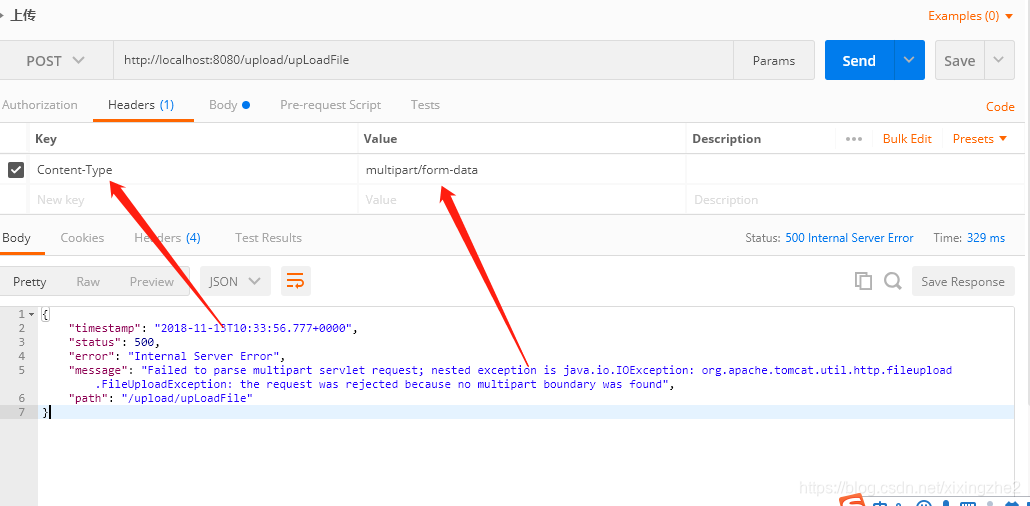Click the empty Value placeholder field
Image resolution: width=1030 pixels, height=506 pixels.
pyautogui.click(x=522, y=200)
